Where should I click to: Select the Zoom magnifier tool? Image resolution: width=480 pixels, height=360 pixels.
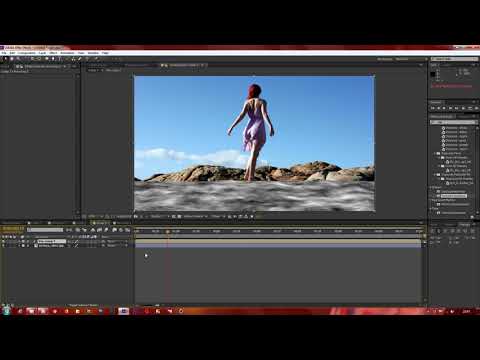[18, 59]
